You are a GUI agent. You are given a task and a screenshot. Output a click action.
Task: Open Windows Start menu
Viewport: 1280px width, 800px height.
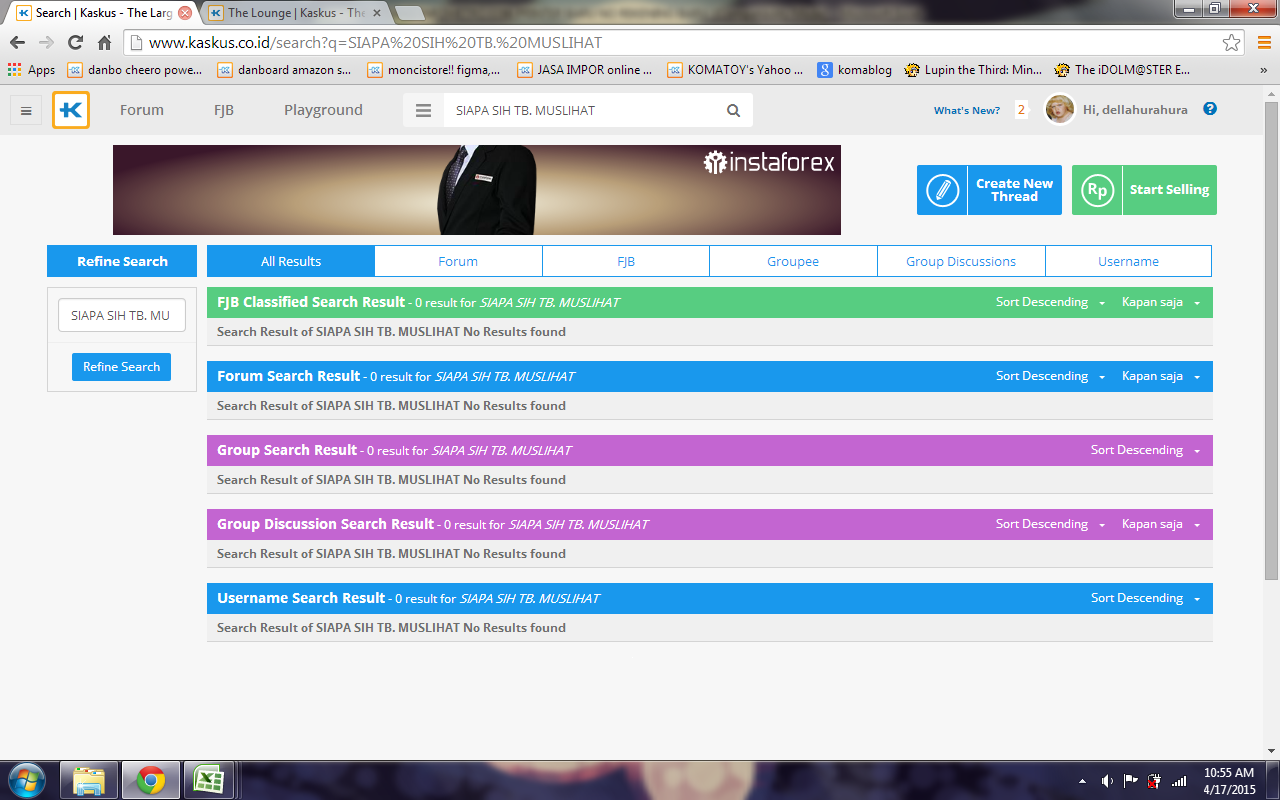click(x=27, y=780)
